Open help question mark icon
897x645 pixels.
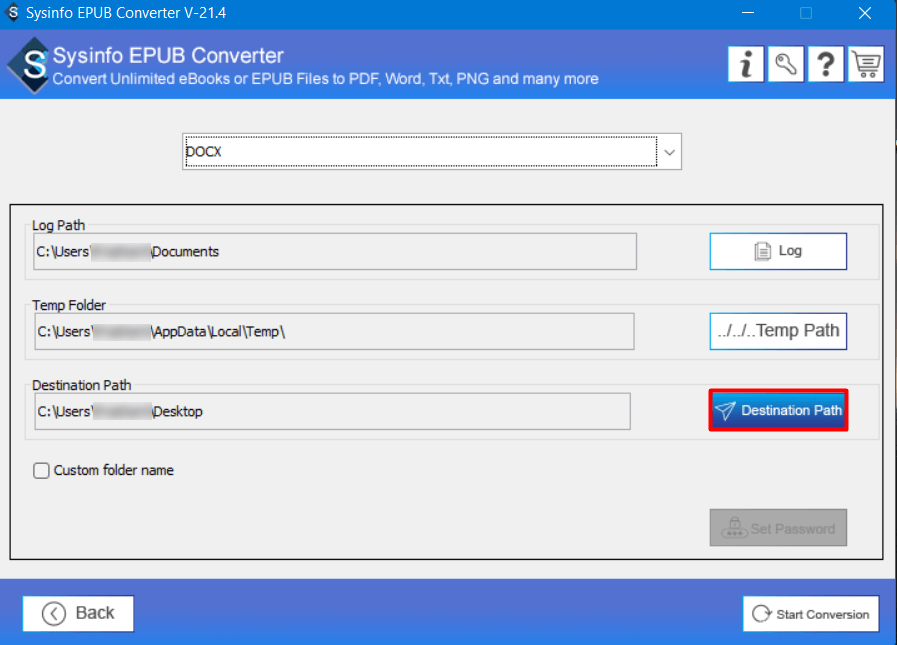[825, 64]
